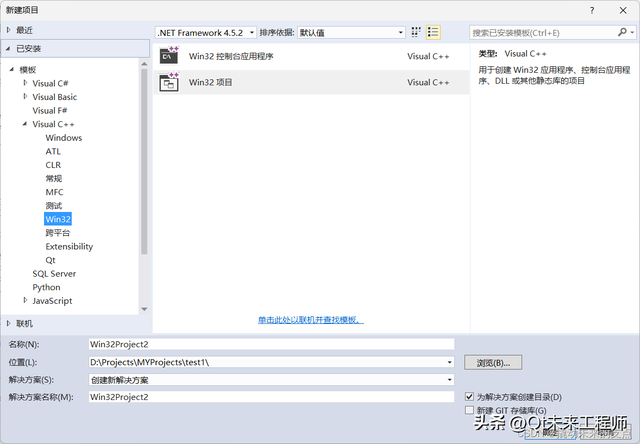Enable 新建 GIT 存储库 checkbox
The height and width of the screenshot is (444, 640).
pyautogui.click(x=469, y=410)
